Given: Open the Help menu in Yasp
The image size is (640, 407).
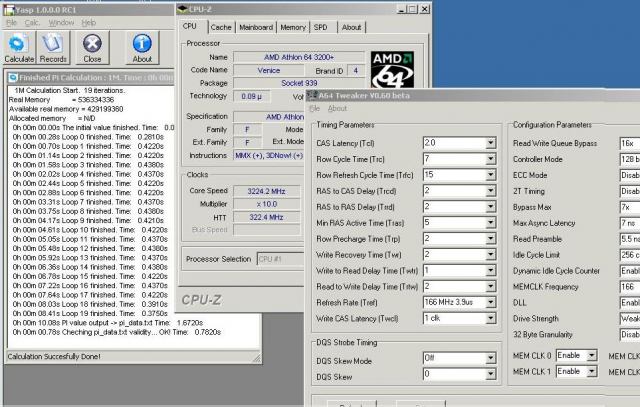Looking at the screenshot, I should coord(89,22).
